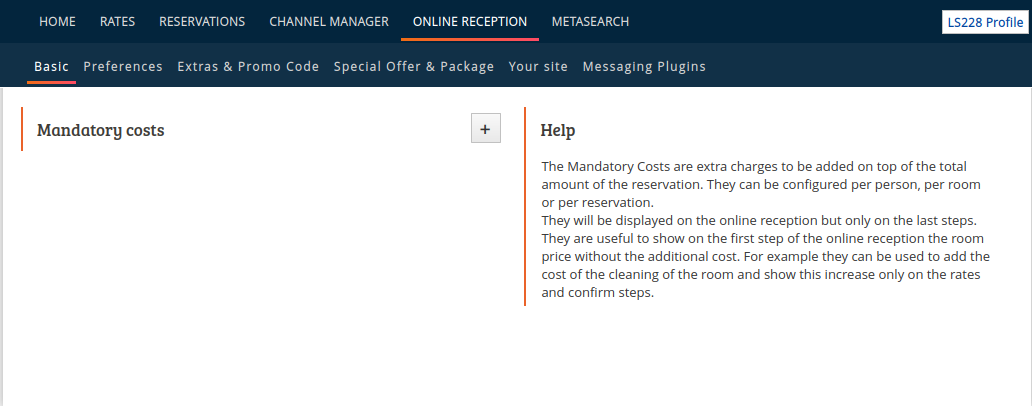
Task: Select the Special Offer & Package tab
Action: coord(414,66)
